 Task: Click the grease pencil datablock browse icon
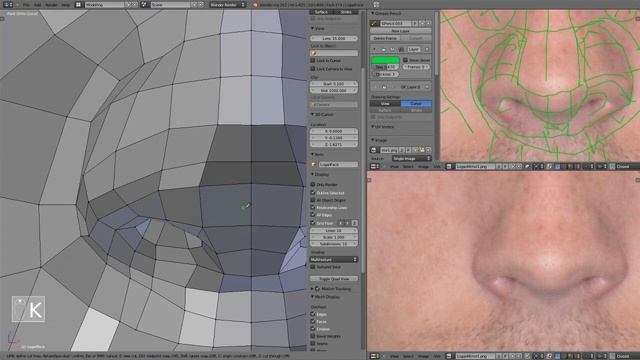374,24
